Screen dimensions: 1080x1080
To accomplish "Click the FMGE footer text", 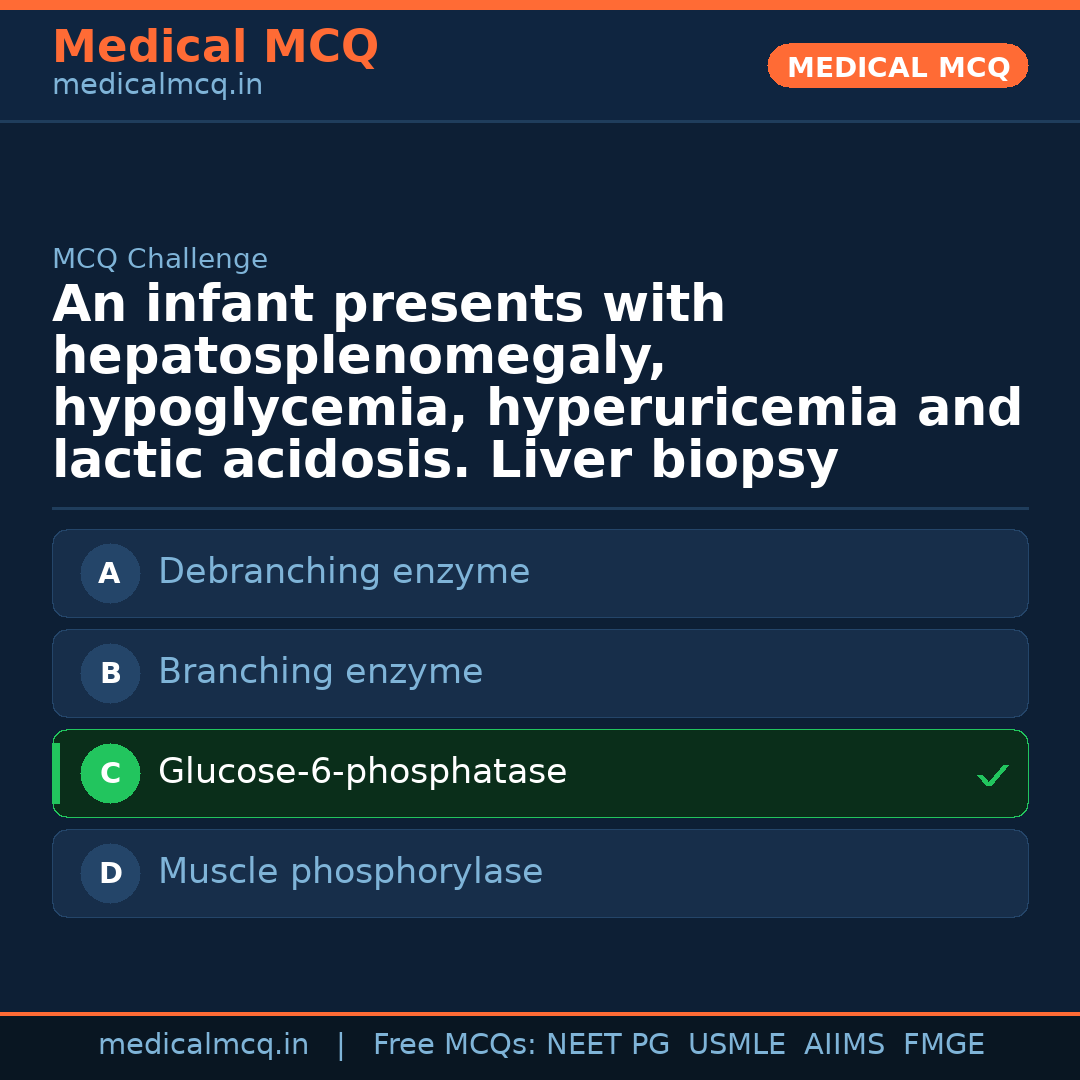I will 944,1045.
